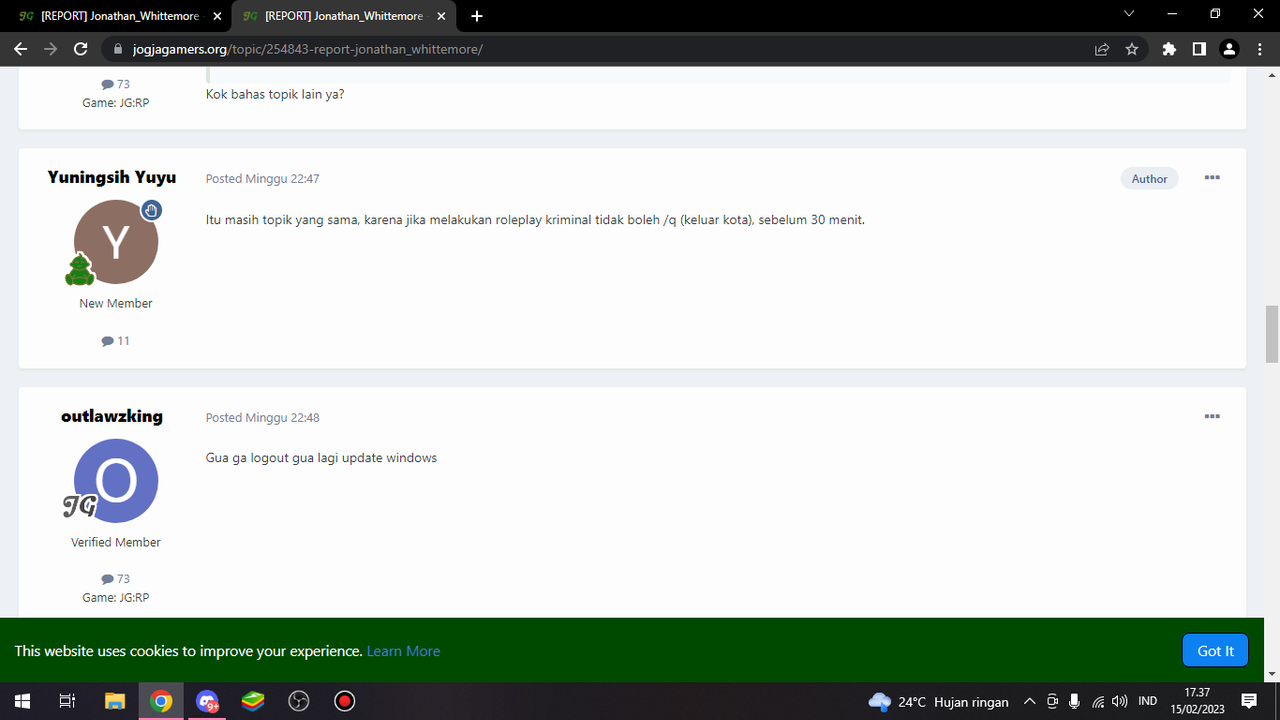Screen dimensions: 1280x720
Task: Click the 'New Member' rank text
Action: (116, 303)
